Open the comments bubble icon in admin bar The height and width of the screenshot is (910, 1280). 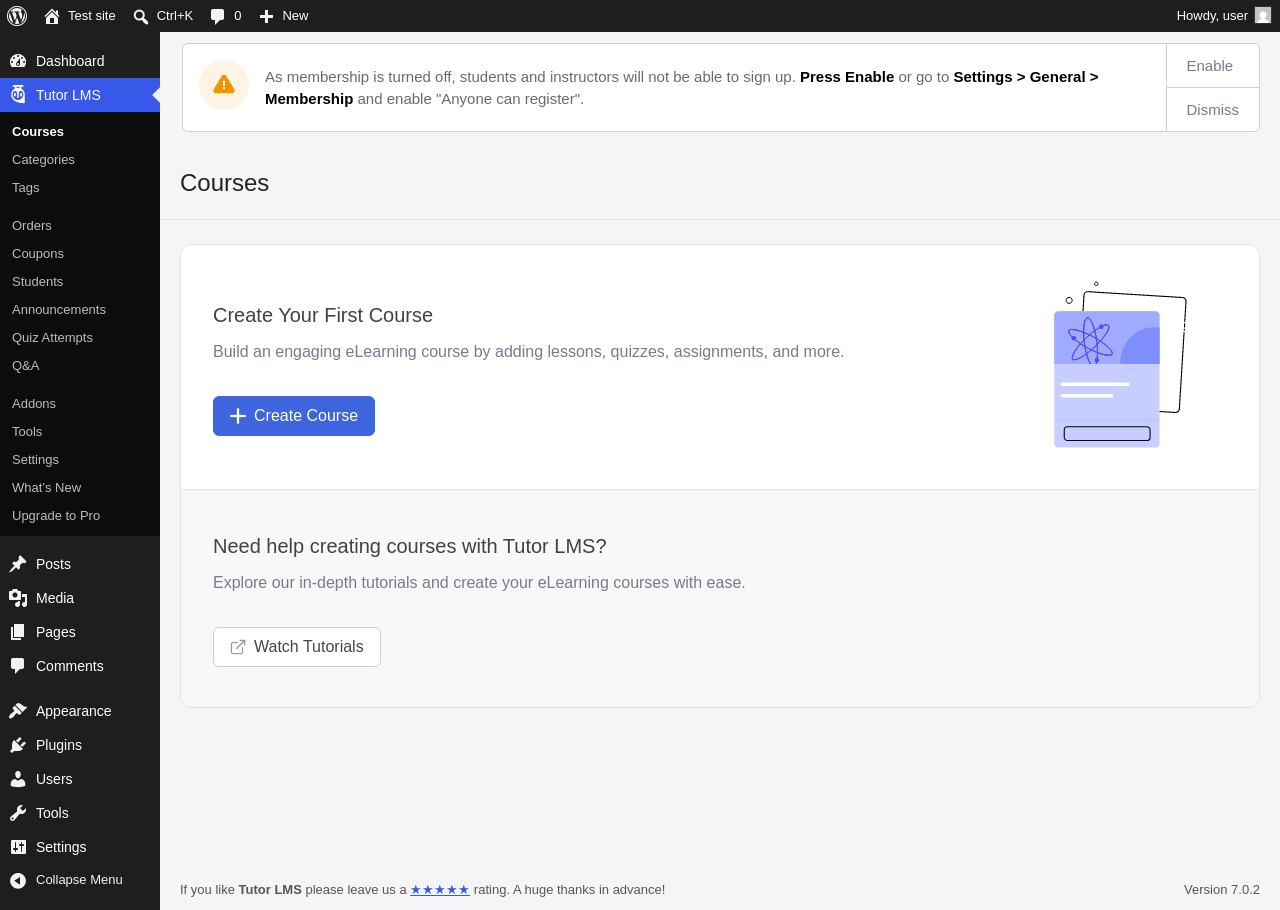point(218,16)
